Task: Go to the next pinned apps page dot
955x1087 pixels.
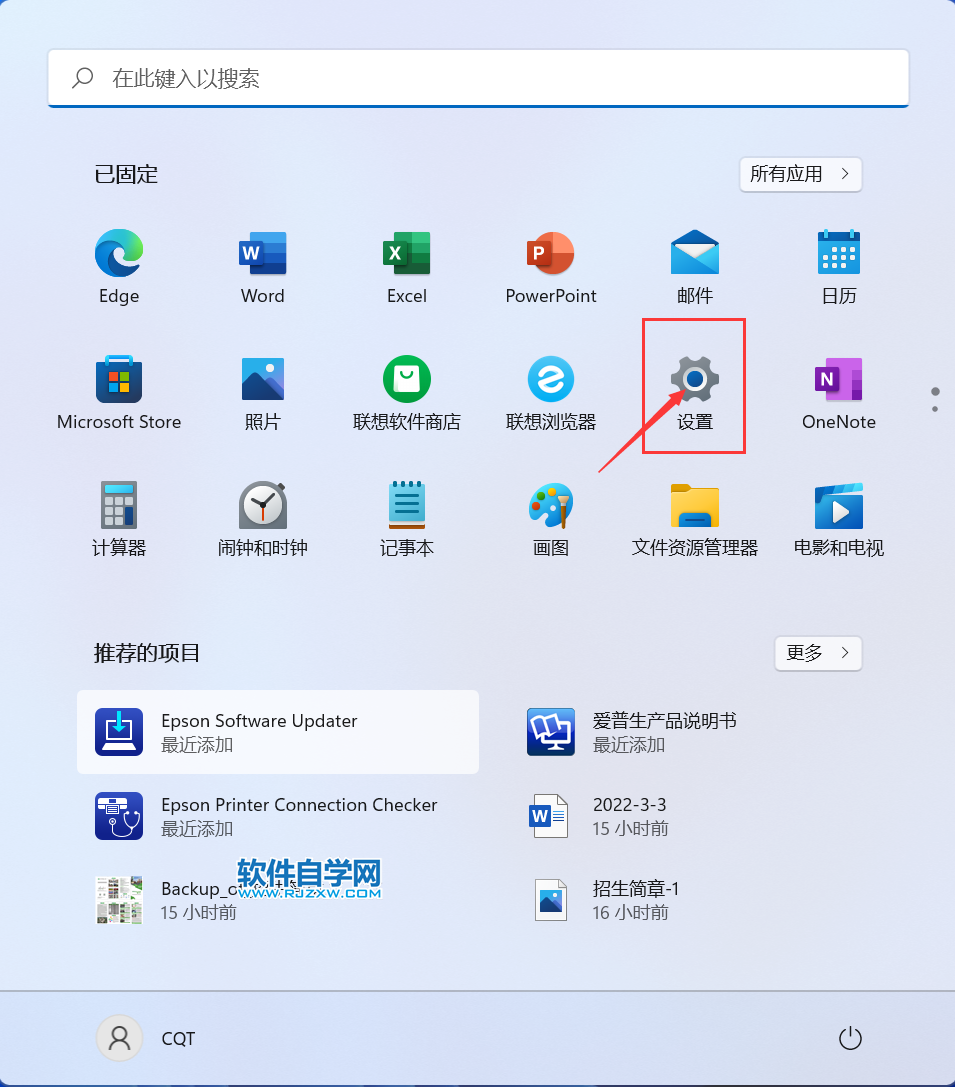Action: tap(935, 409)
